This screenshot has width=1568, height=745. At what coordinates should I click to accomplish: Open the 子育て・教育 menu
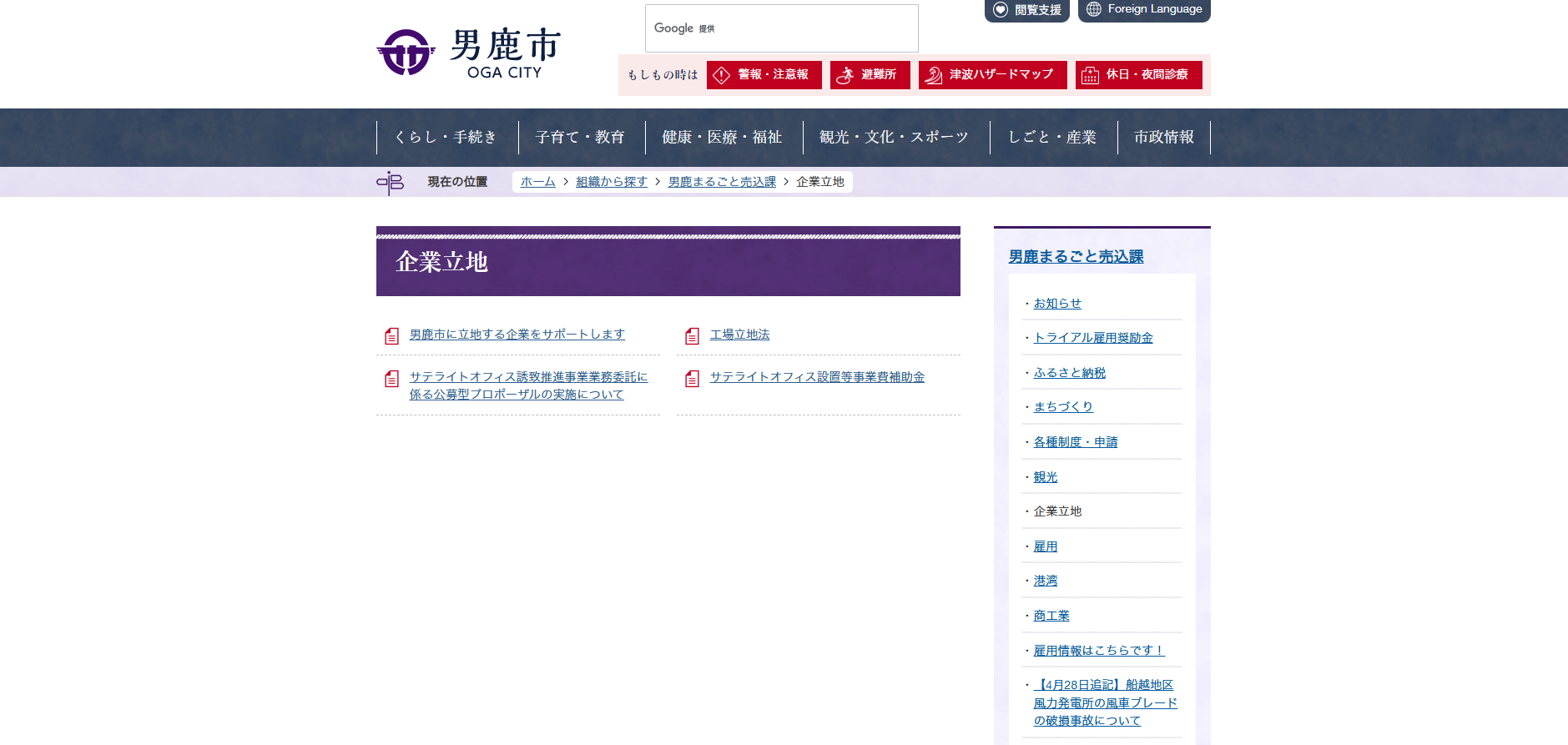[x=581, y=138]
